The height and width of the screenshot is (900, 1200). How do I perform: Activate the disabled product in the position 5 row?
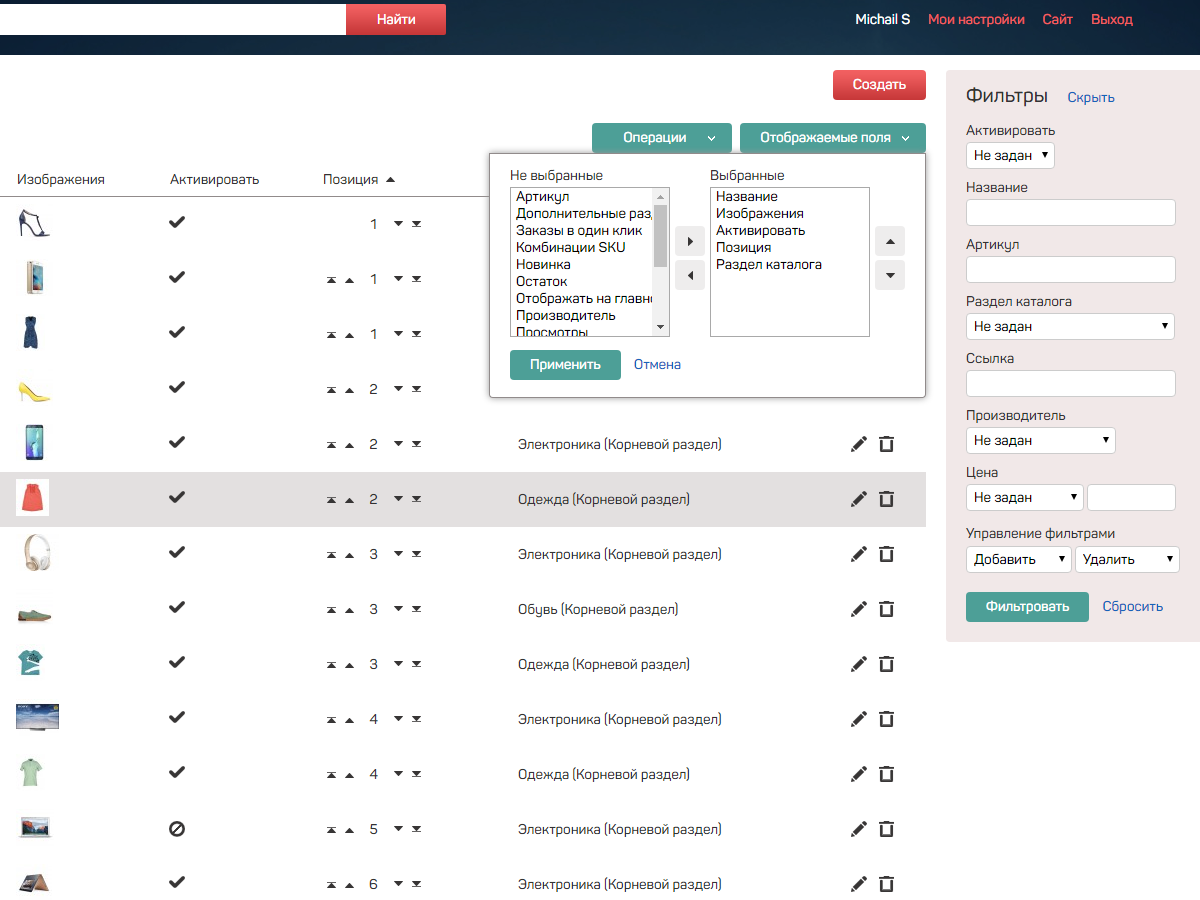(177, 829)
